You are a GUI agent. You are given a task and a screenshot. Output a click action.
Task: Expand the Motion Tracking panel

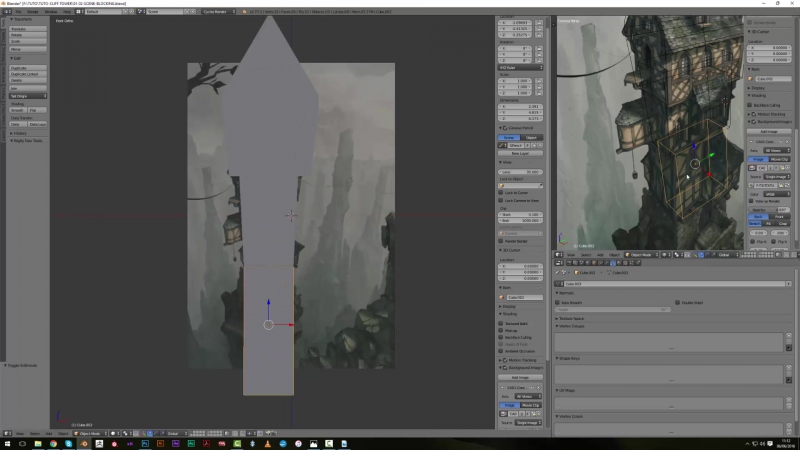click(x=519, y=360)
